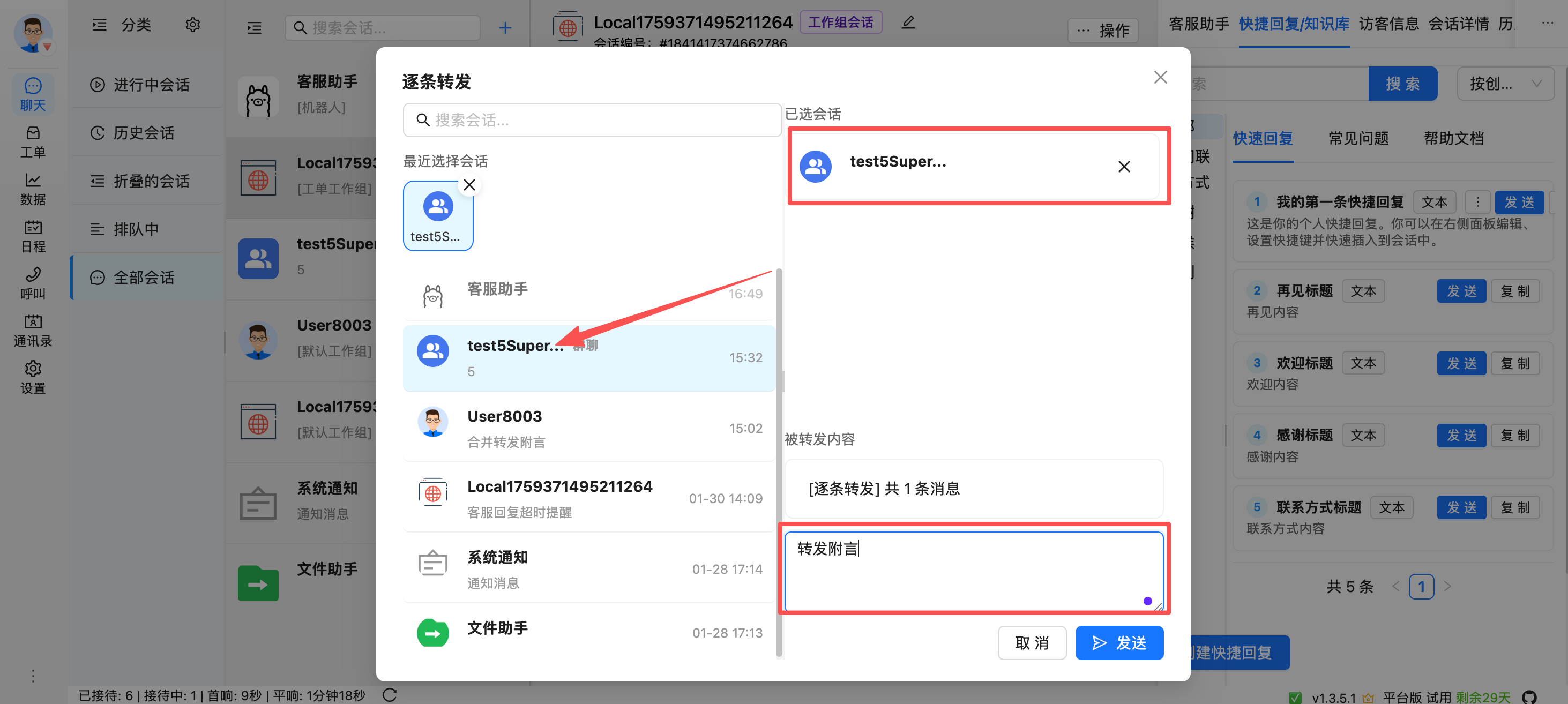1568x704 pixels.
Task: Switch to the 常见问题 tab
Action: point(1358,139)
